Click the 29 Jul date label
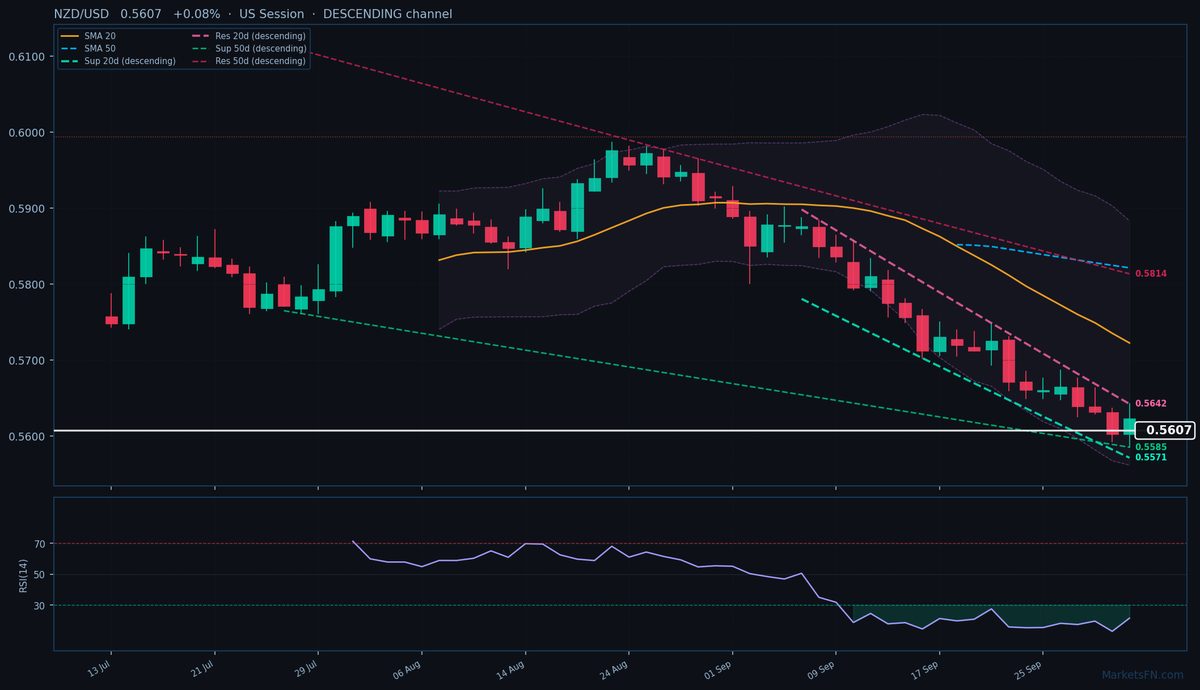This screenshot has width=1200, height=690. pyautogui.click(x=306, y=668)
